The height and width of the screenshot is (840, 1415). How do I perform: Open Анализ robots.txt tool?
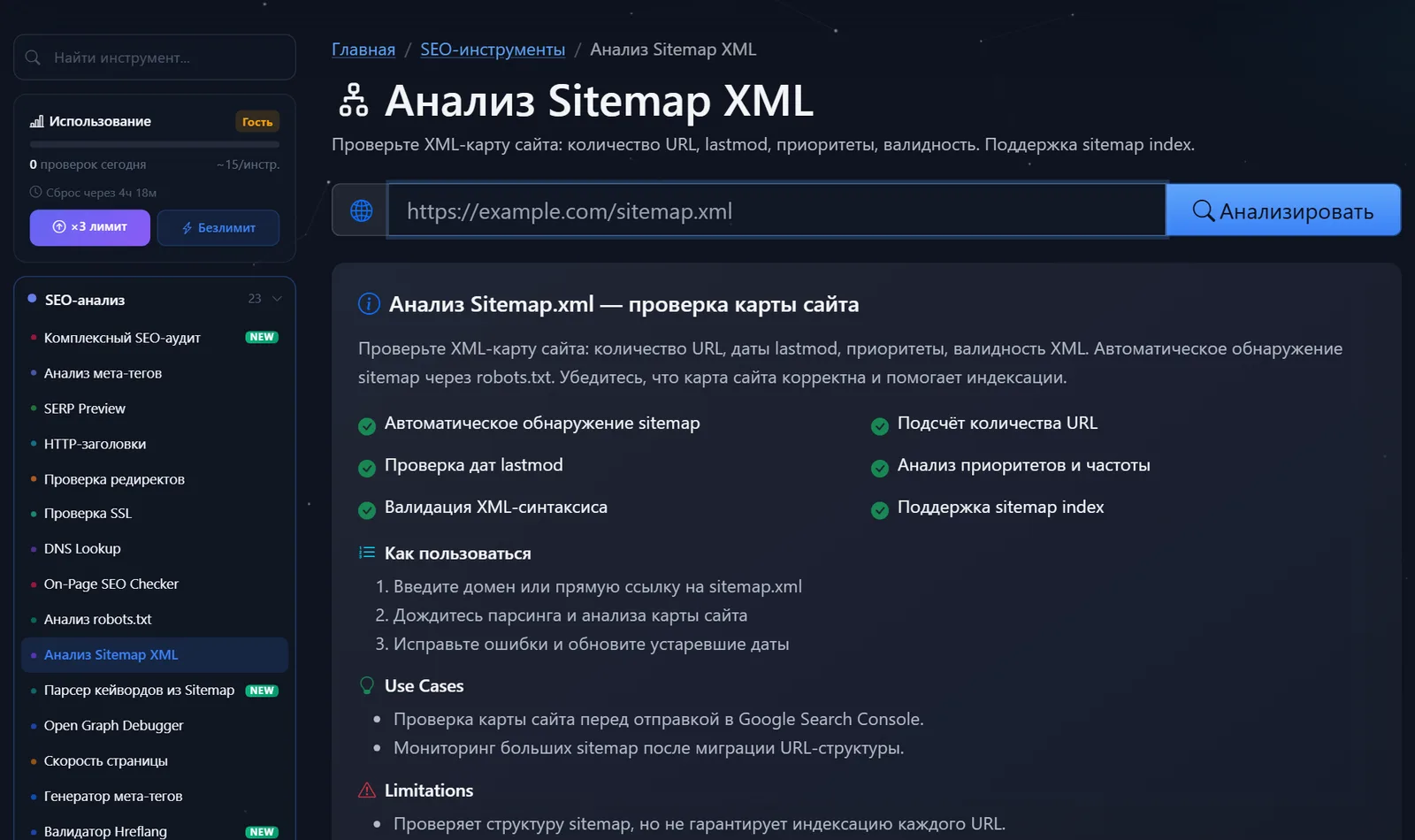pyautogui.click(x=155, y=619)
